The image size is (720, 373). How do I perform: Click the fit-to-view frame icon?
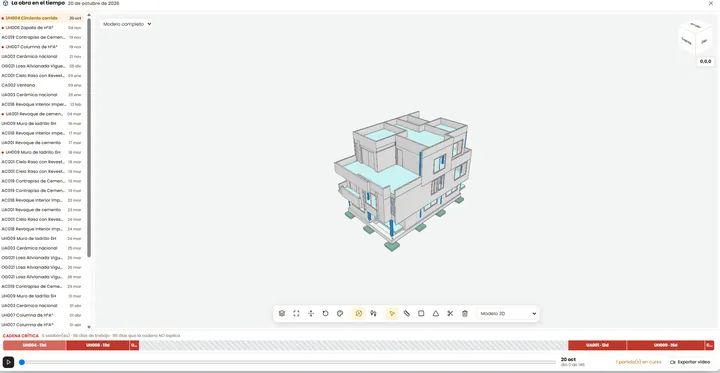coord(296,313)
